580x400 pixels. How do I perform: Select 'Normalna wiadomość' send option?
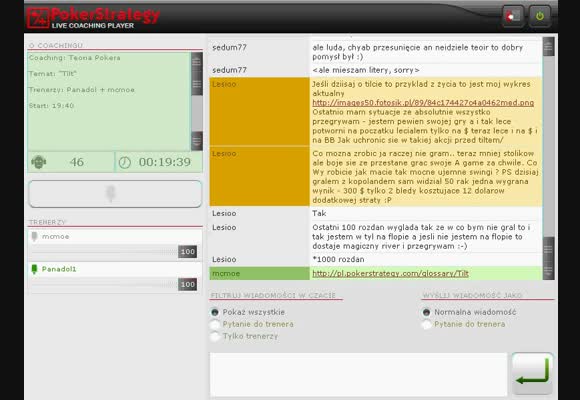426,312
